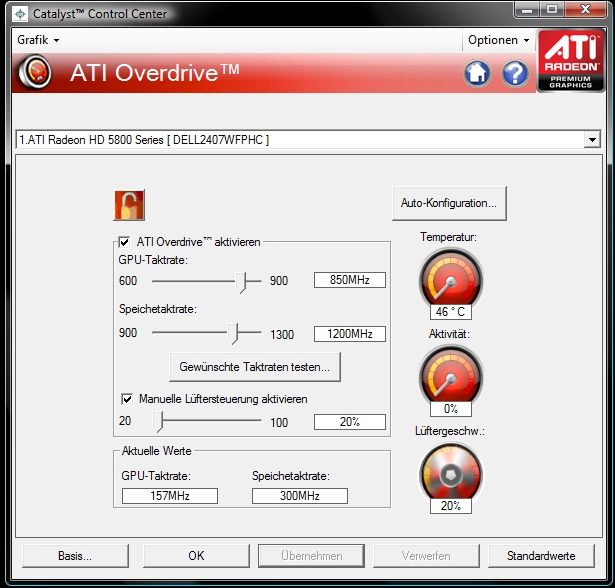This screenshot has width=615, height=588.
Task: Click the Speichertaktrate slider thumb
Action: click(x=233, y=333)
